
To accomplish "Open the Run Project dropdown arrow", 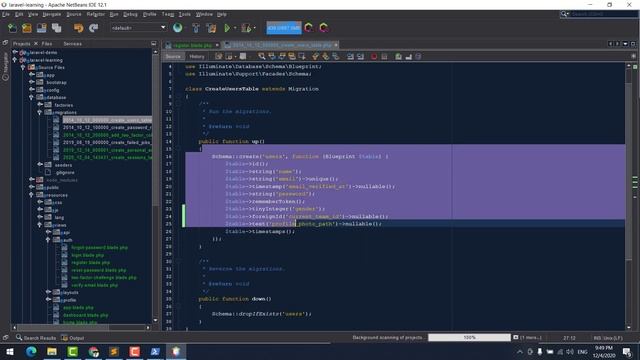I will click(x=235, y=28).
